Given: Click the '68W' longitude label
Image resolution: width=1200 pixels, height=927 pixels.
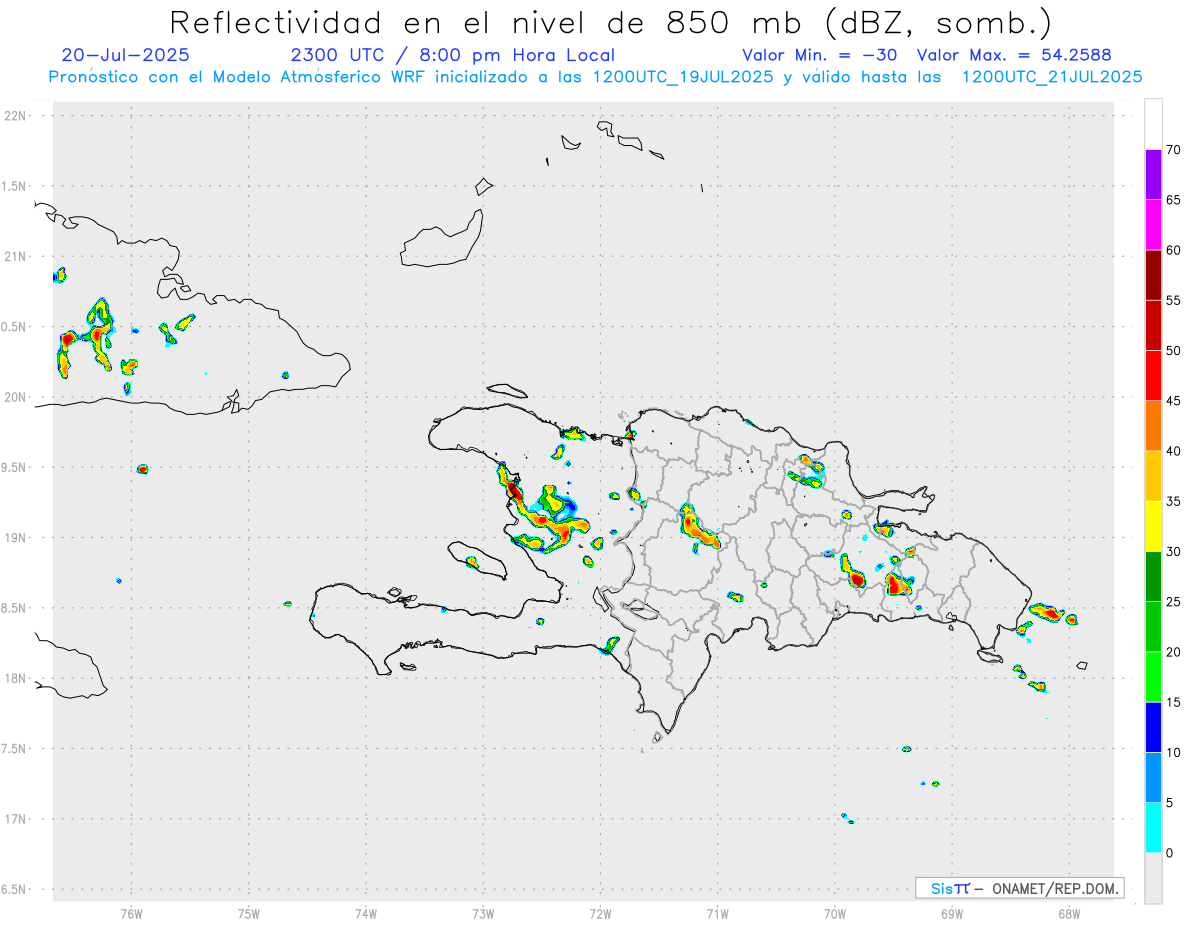Looking at the screenshot, I should click(1068, 913).
